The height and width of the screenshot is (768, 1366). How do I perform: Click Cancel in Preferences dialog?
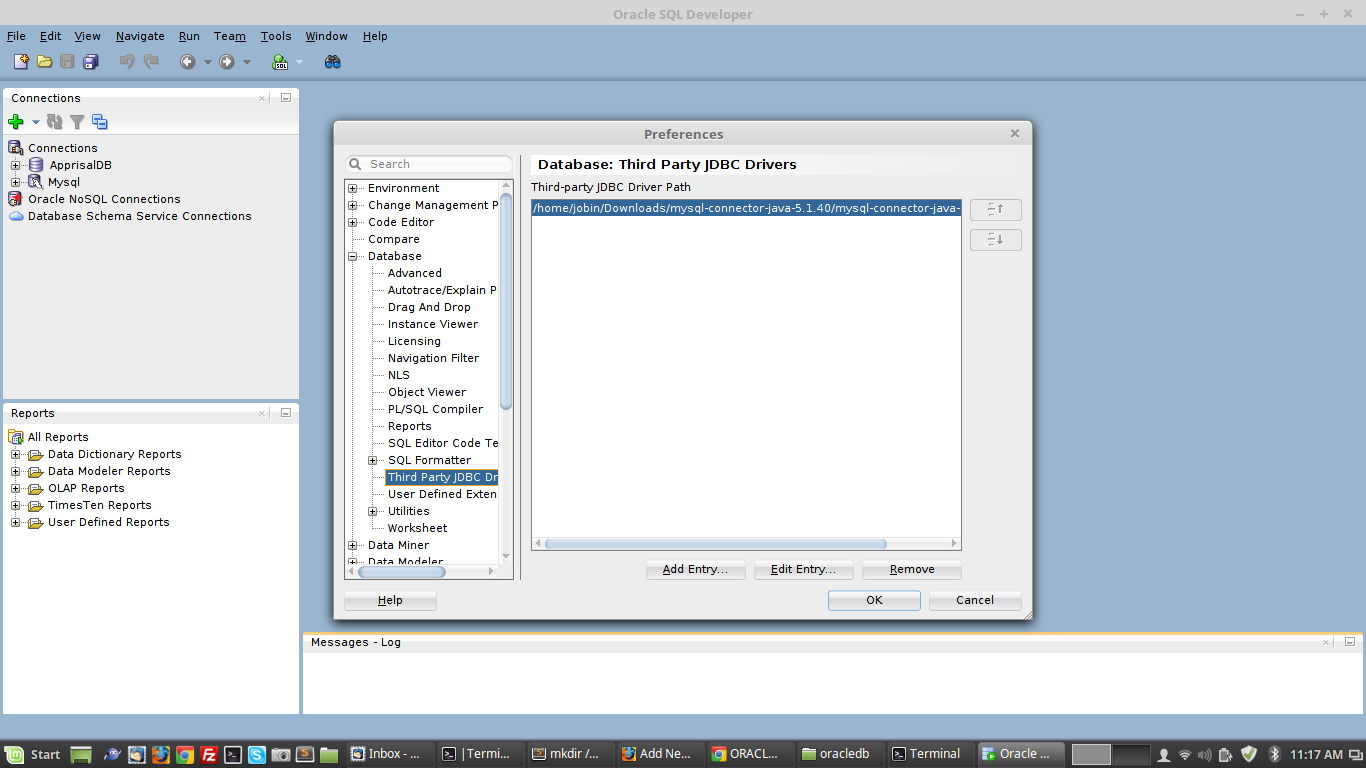point(975,600)
